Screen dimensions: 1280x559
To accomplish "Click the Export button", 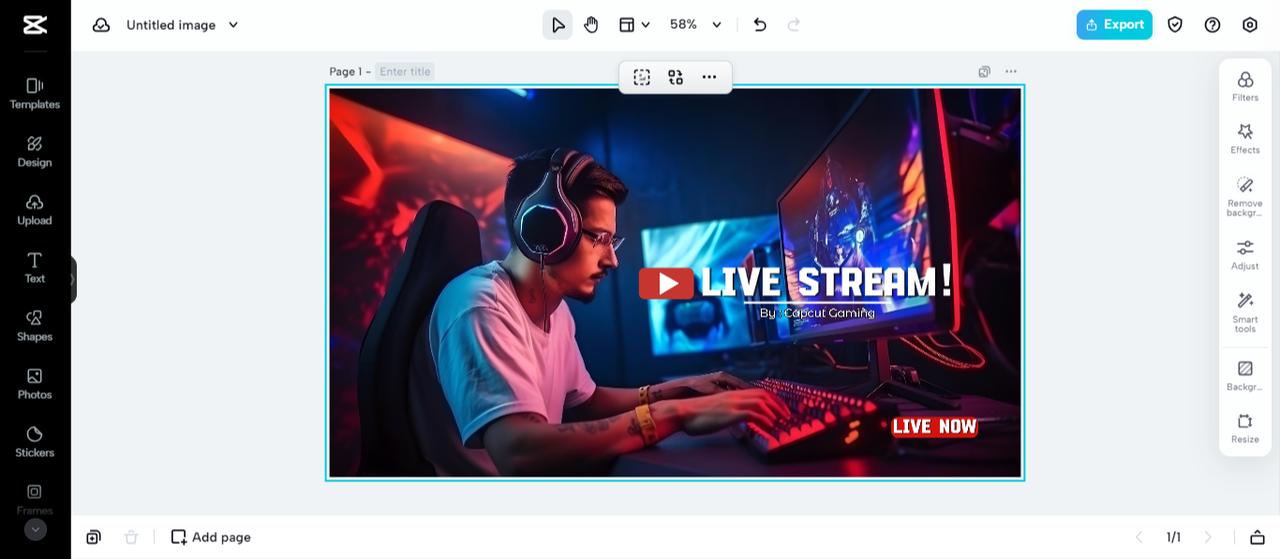I will pos(1114,25).
